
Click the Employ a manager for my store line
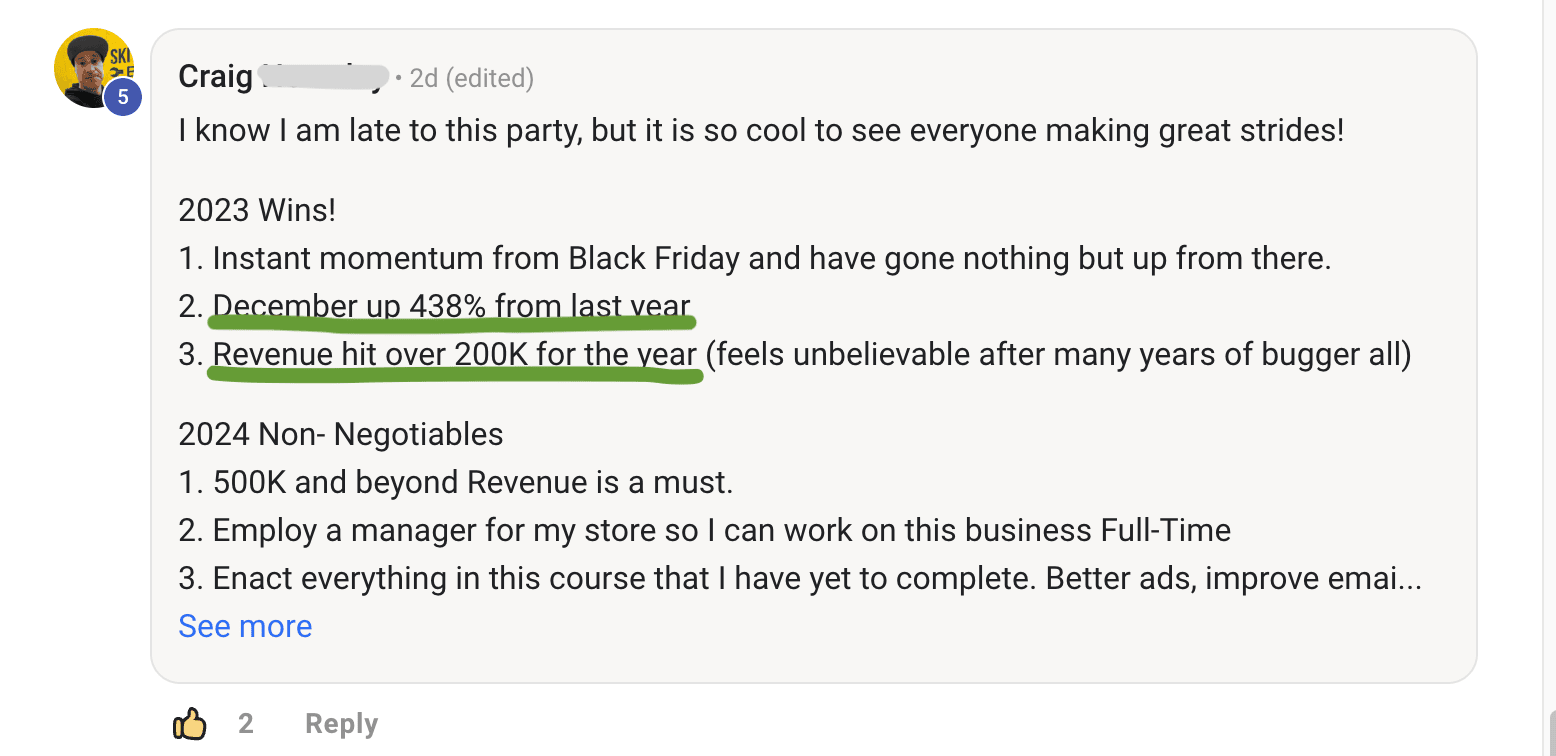coord(704,530)
